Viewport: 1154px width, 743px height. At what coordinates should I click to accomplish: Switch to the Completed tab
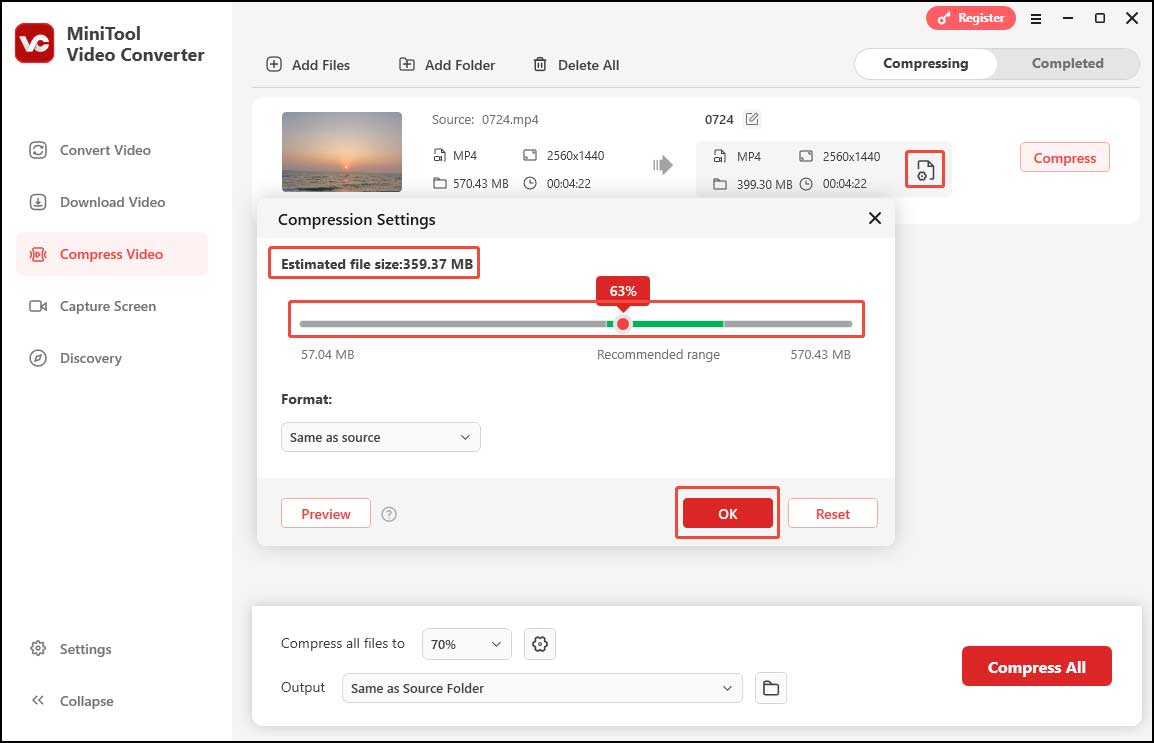1067,63
